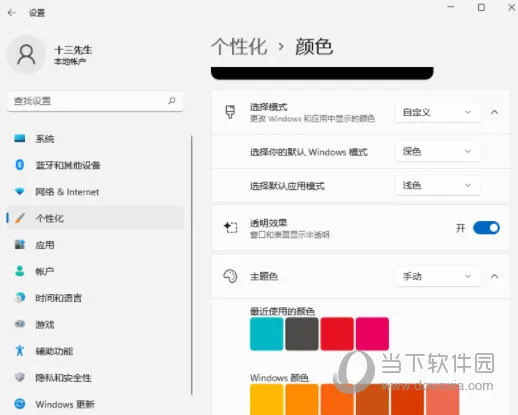Maximize the Settings window
518x415 pixels.
[481, 7]
